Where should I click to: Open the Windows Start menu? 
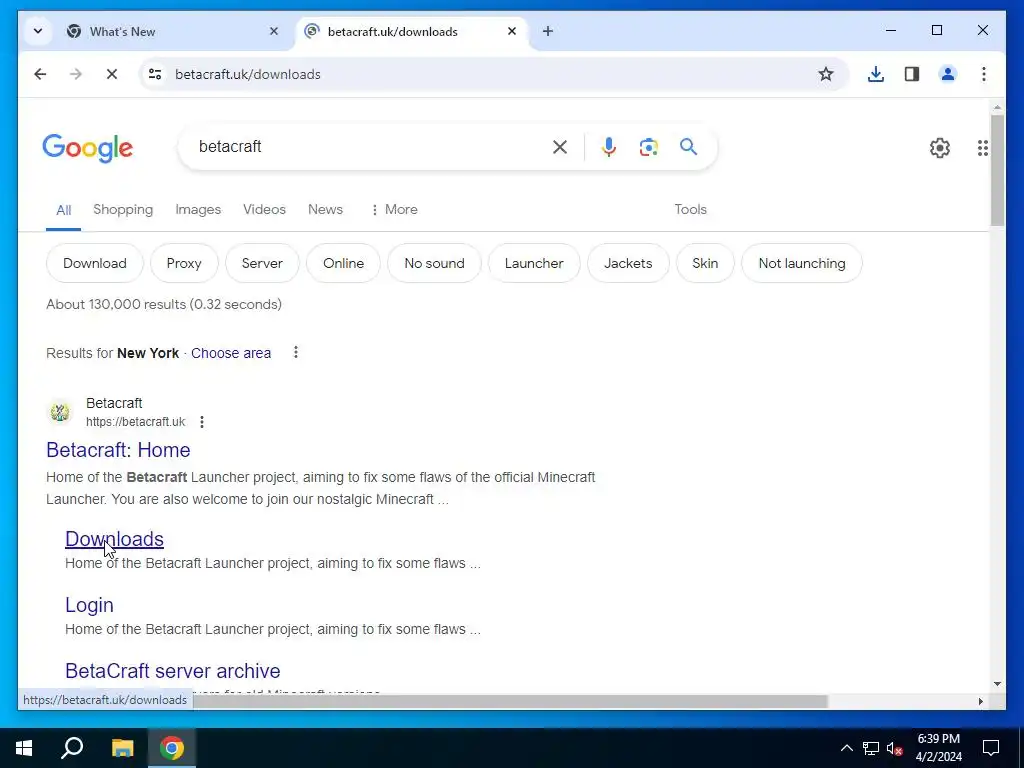pos(24,748)
